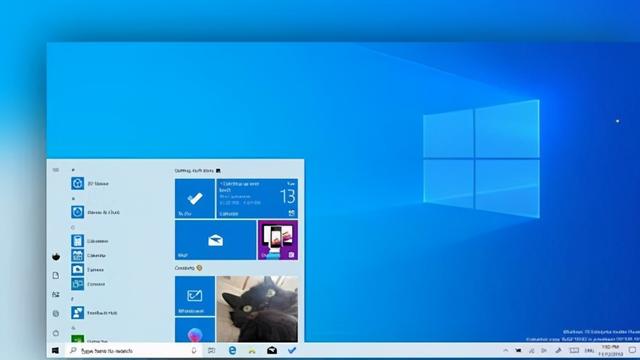This screenshot has width=640, height=360.
Task: Click the Start button on taskbar
Action: [x=56, y=351]
